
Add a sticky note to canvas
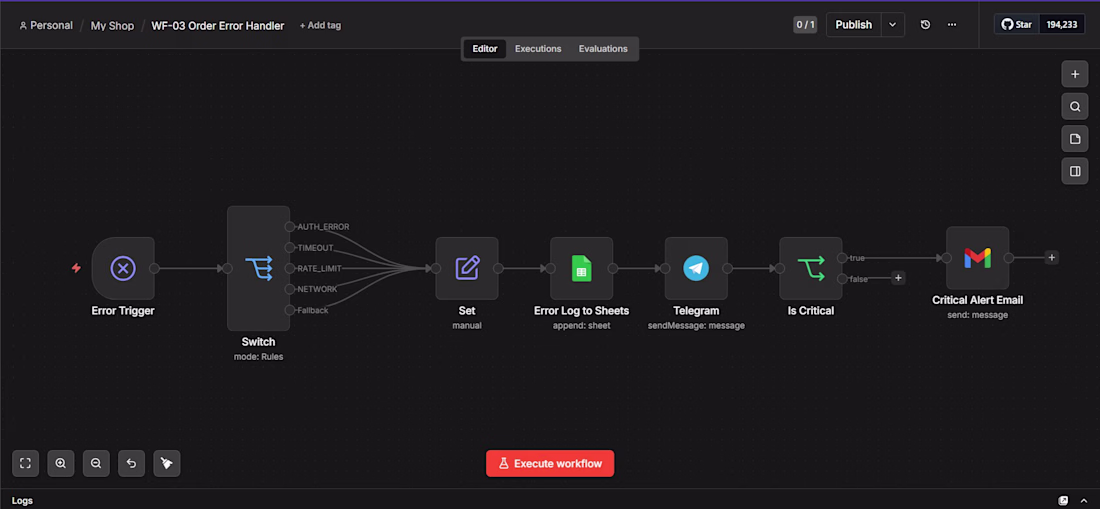tap(1075, 139)
